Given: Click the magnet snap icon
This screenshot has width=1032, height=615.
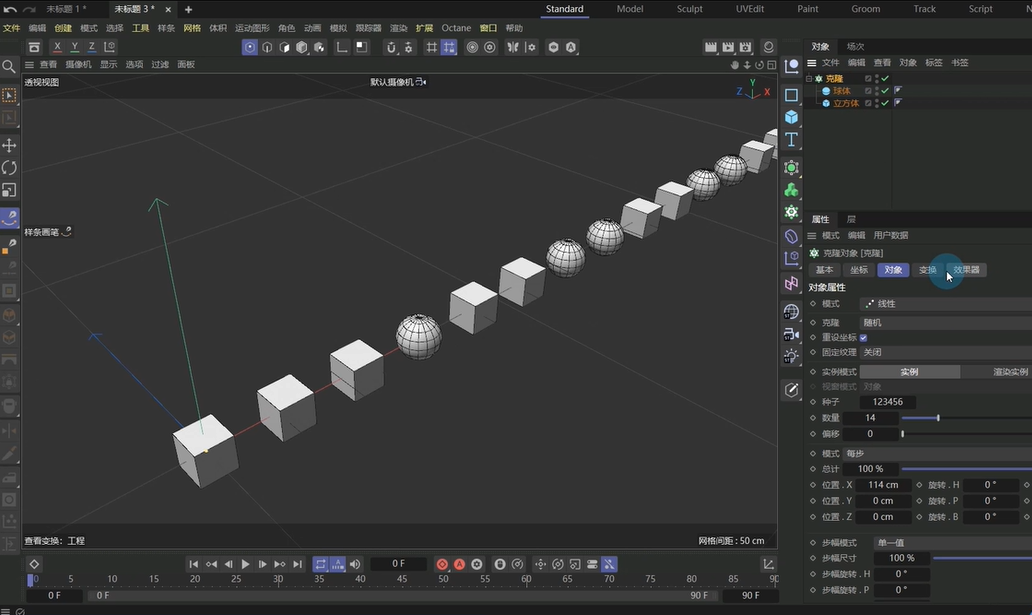Looking at the screenshot, I should pos(391,47).
